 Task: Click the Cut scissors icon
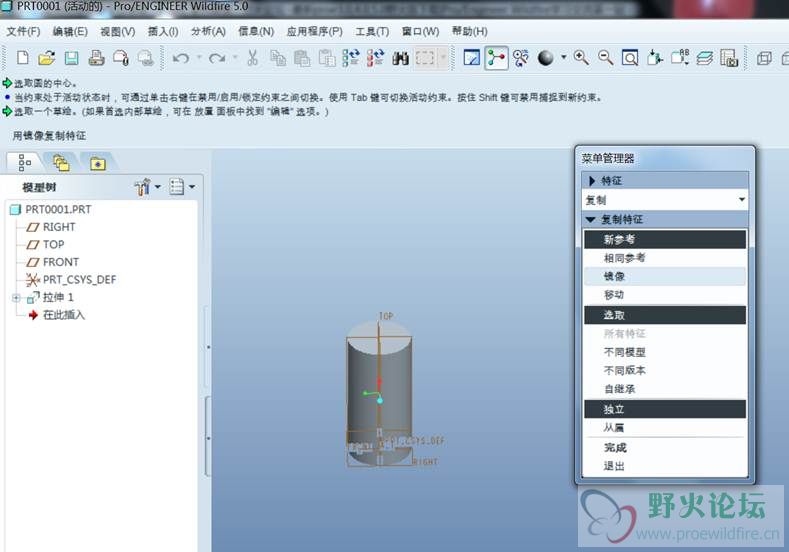(x=252, y=58)
